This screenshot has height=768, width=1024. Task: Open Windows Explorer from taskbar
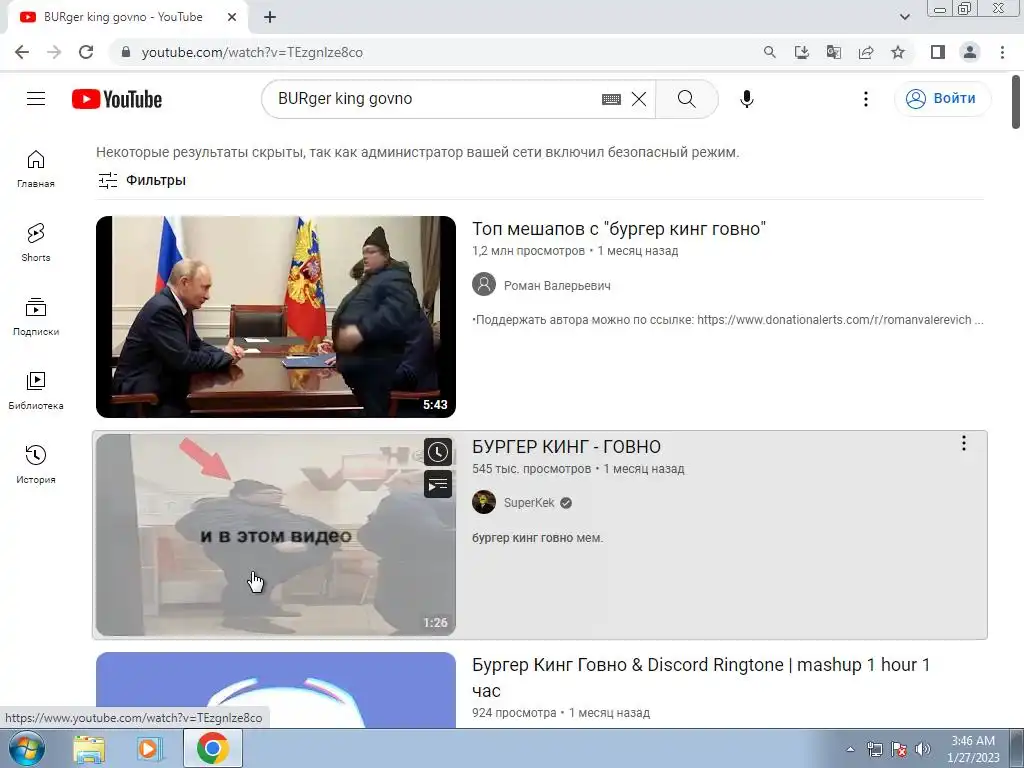tap(89, 748)
